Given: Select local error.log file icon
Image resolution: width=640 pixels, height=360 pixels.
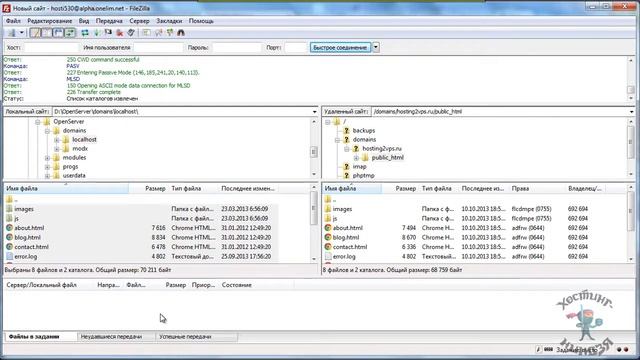Looking at the screenshot, I should point(9,256).
